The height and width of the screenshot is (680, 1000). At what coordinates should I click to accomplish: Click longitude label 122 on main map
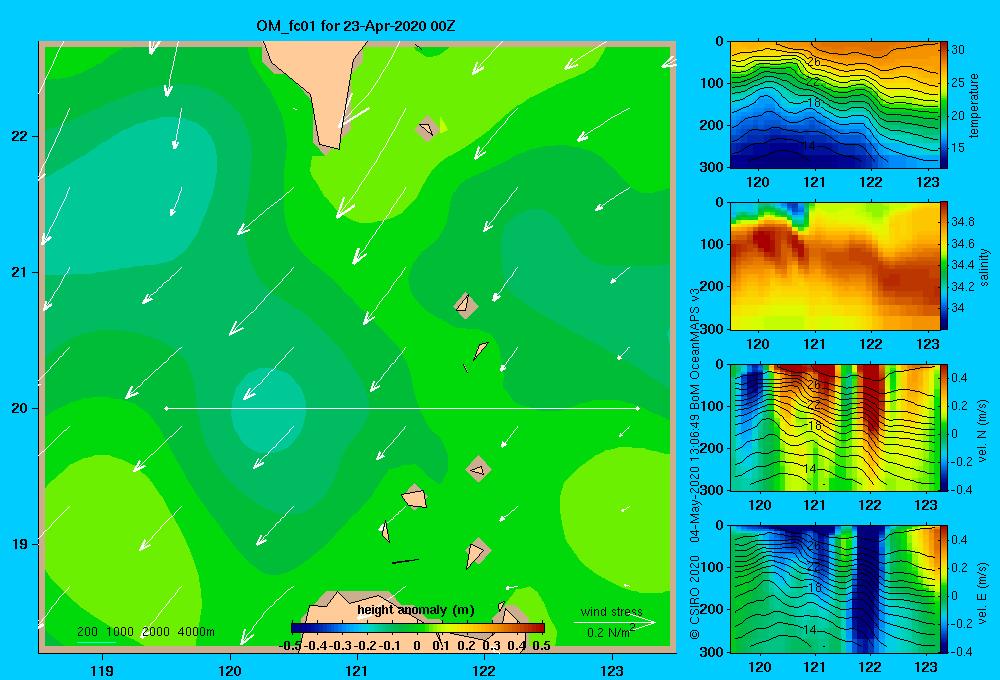pos(485,670)
